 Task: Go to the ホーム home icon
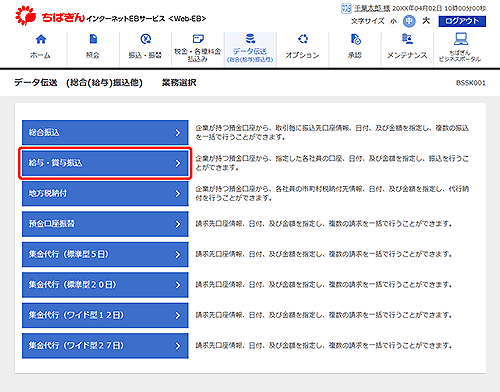41,39
